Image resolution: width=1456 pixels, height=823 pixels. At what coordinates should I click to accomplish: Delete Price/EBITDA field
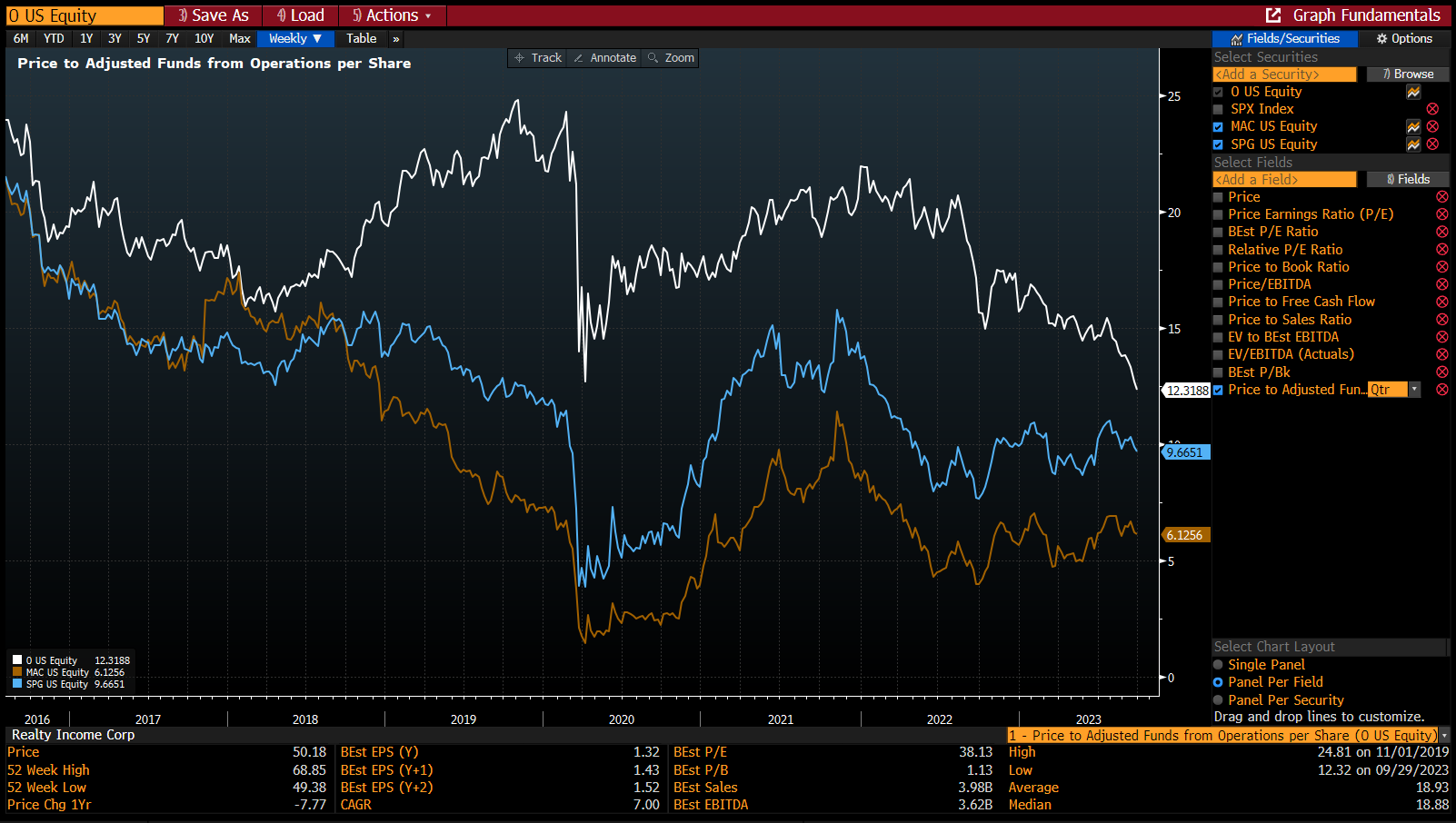(x=1441, y=284)
